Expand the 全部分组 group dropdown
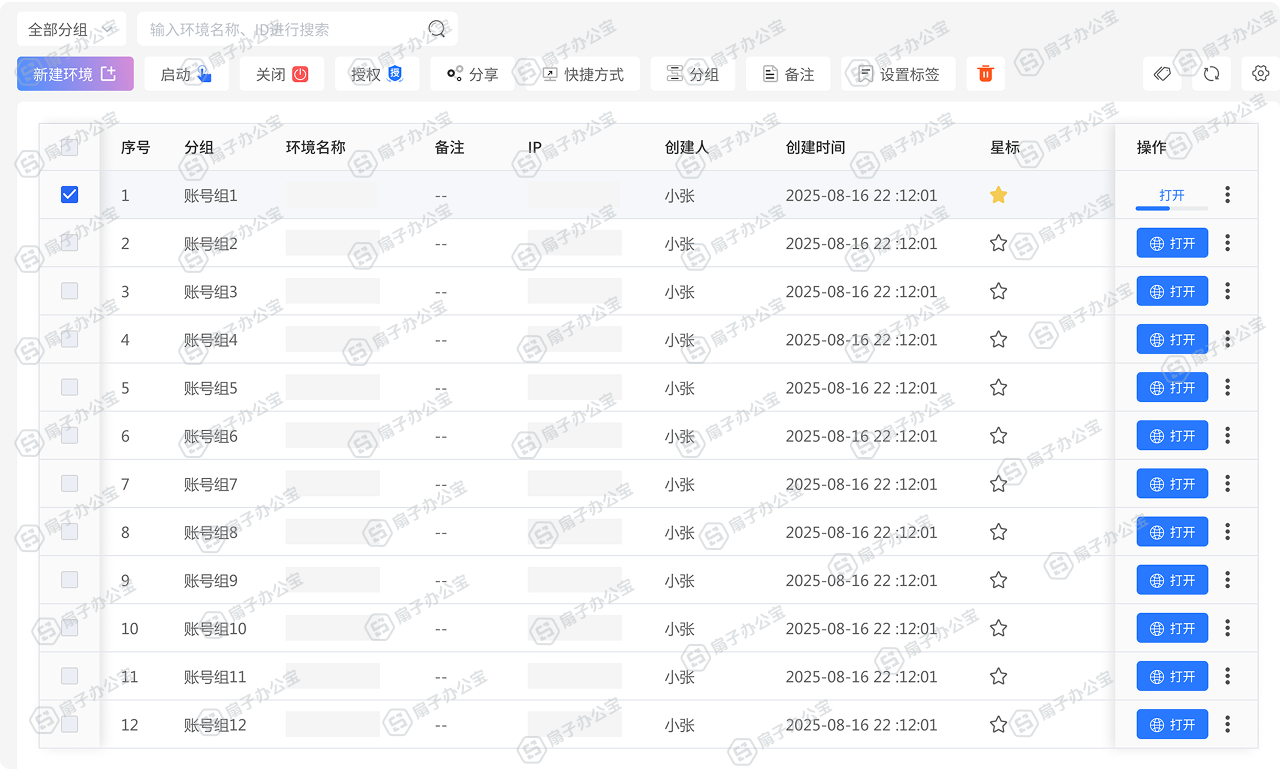1282x772 pixels. click(x=71, y=30)
